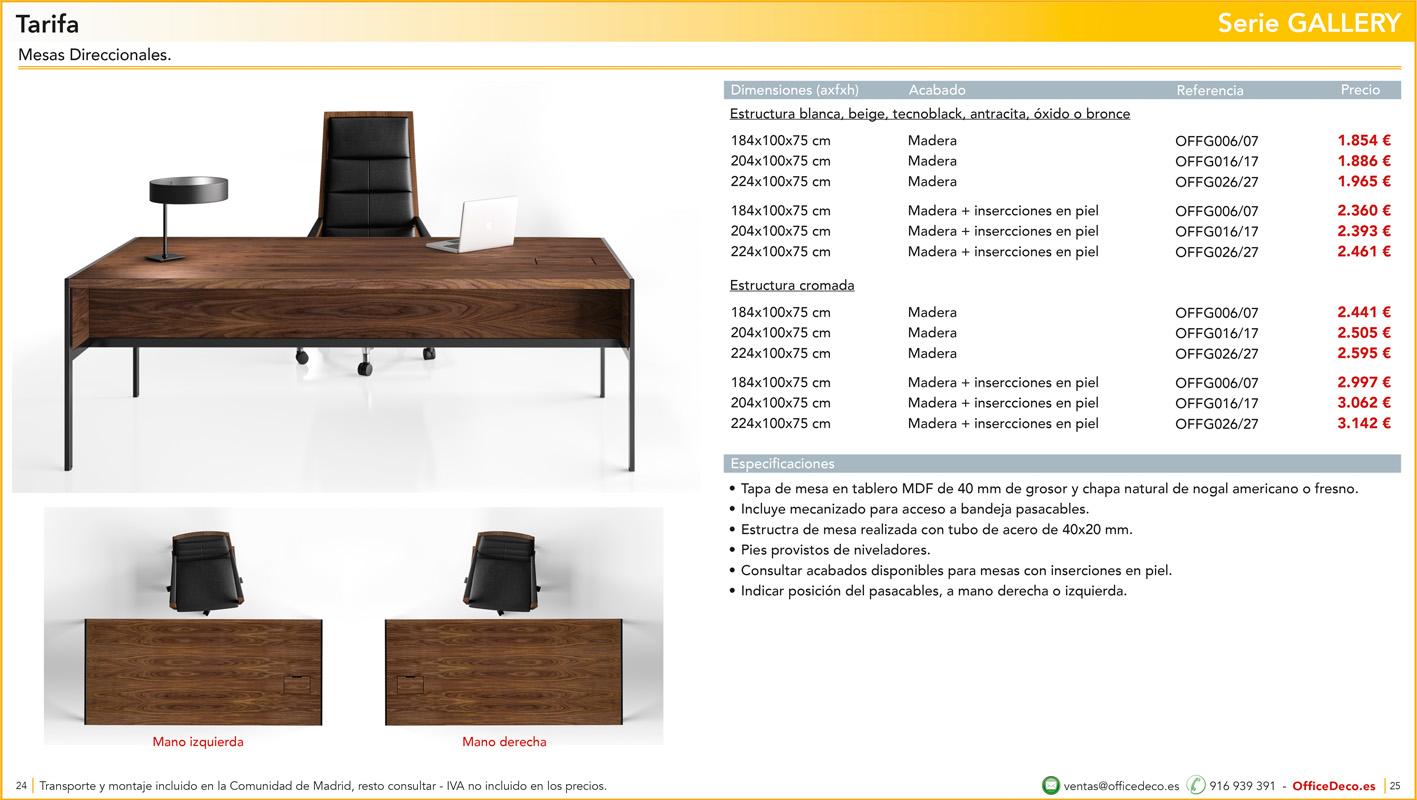Click the Referencia column header
Screen dimensions: 1417x800
click(1210, 90)
